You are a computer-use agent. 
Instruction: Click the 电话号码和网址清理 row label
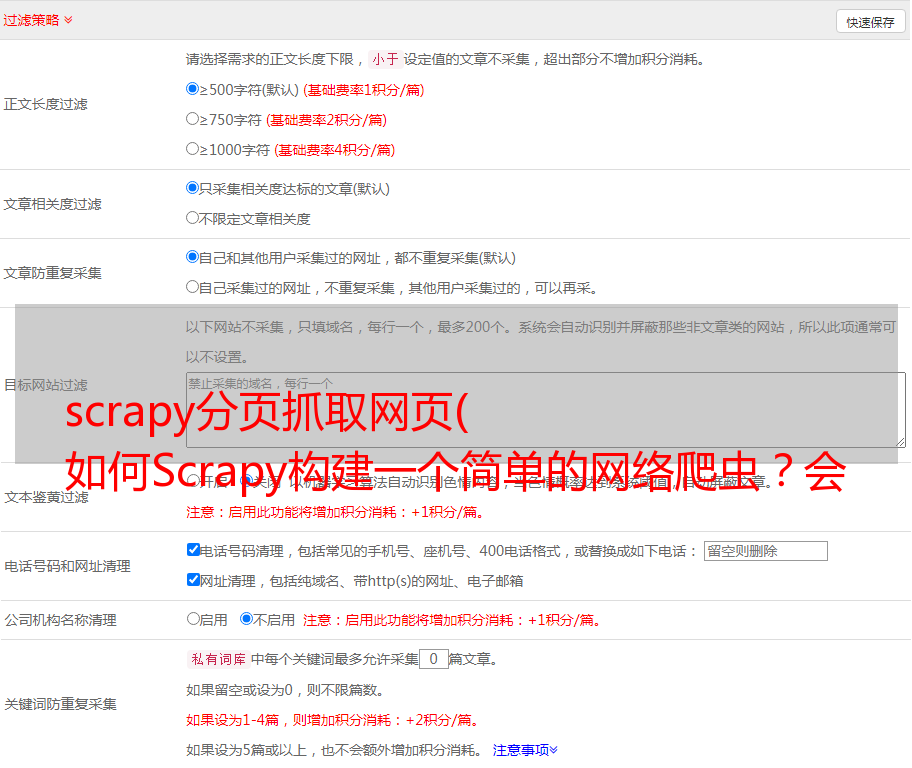pos(67,566)
